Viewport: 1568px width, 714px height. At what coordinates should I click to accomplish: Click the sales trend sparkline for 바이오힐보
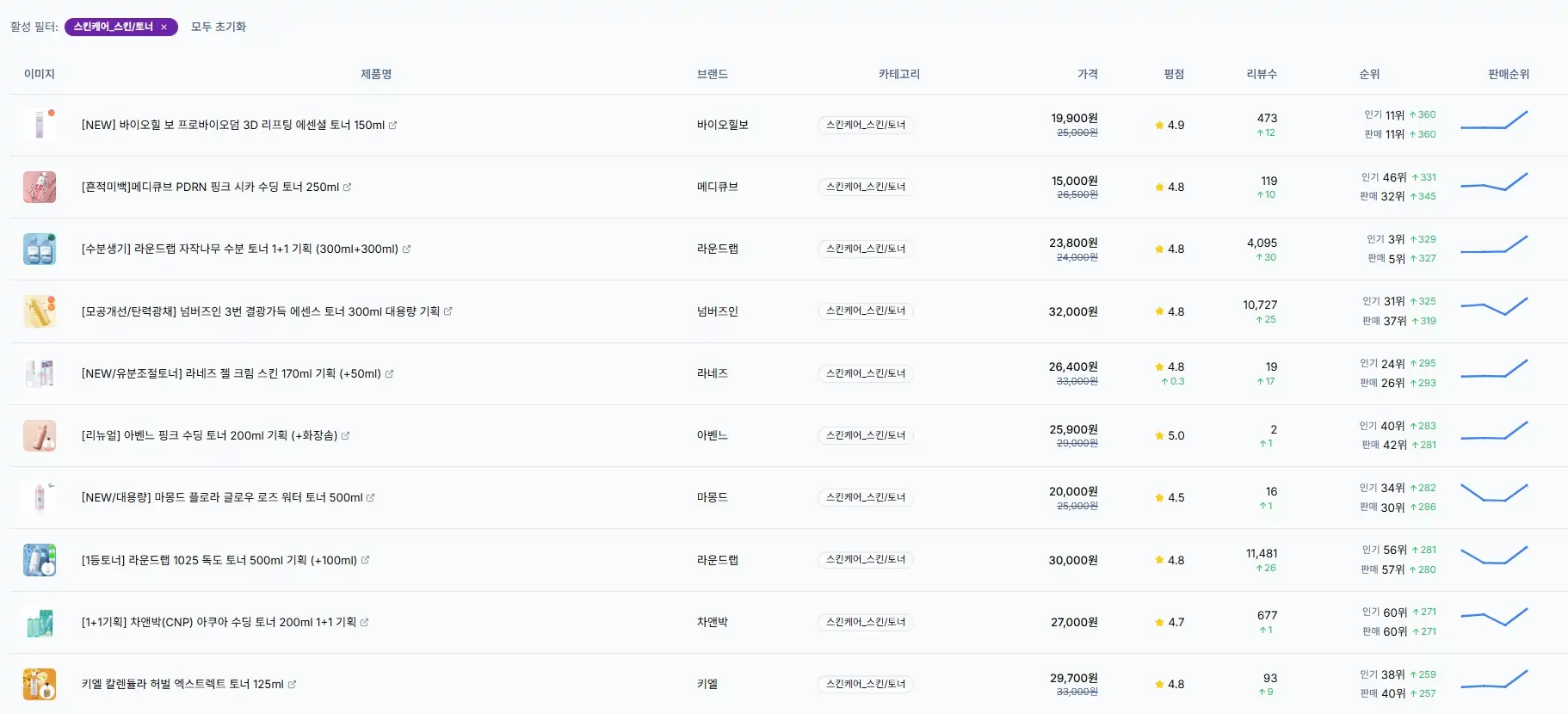pyautogui.click(x=1494, y=120)
